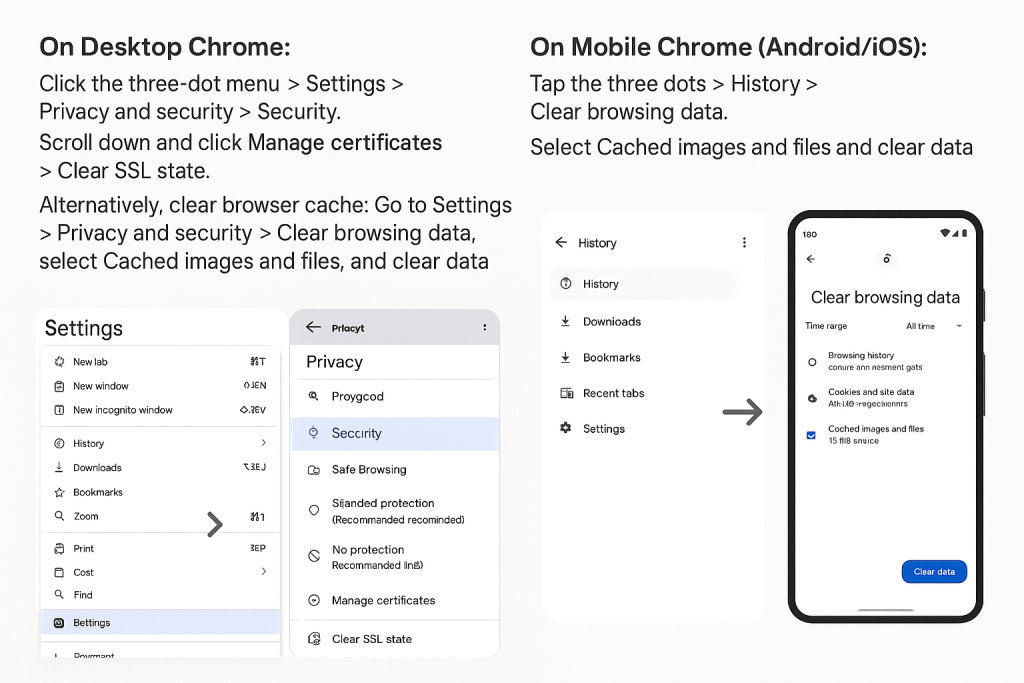Select Safe Browsing in Privacy list

395,469
